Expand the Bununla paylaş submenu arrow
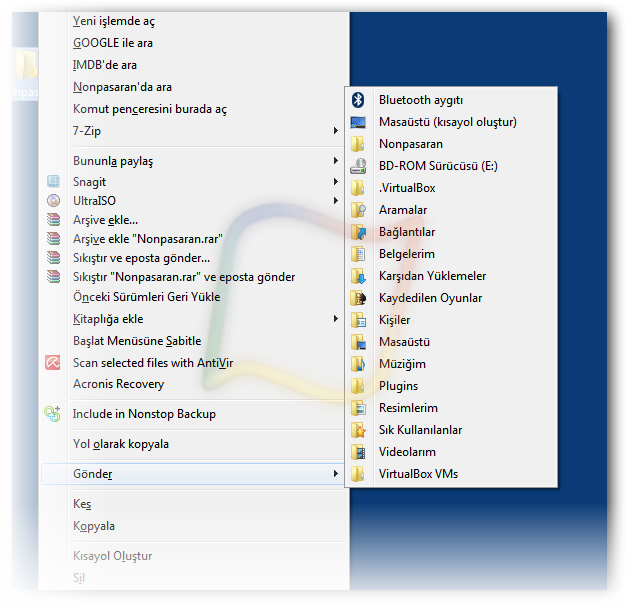This screenshot has height=610, width=627. pyautogui.click(x=336, y=161)
